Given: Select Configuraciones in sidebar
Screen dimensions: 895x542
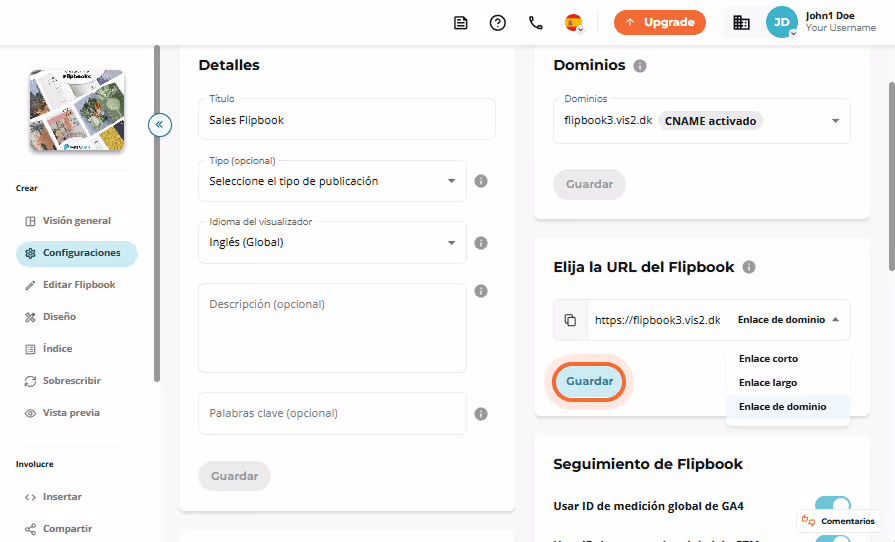Looking at the screenshot, I should click(x=76, y=253).
